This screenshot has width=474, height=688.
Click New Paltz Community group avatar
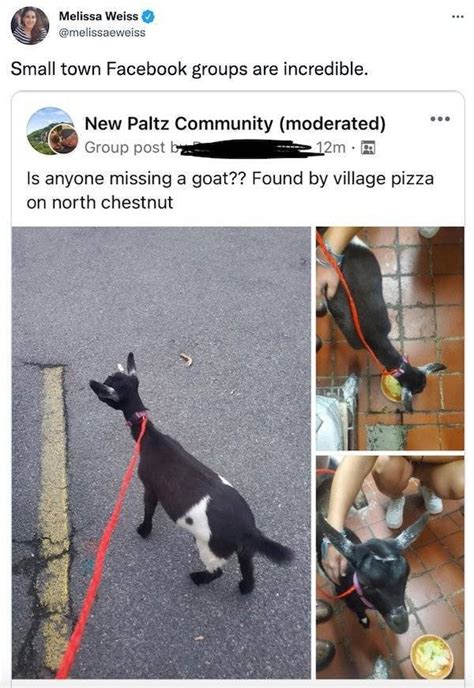click(49, 130)
